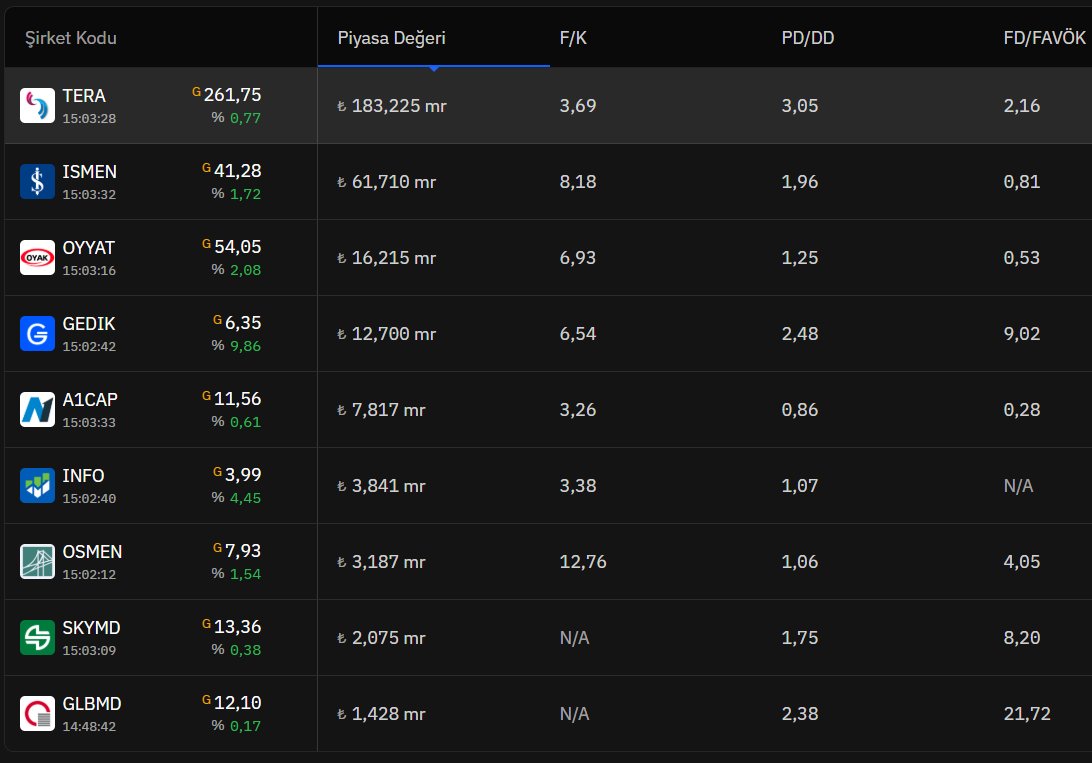Screen dimensions: 1092x763
Task: Open the SKYMD stock ticker
Action: (x=91, y=627)
